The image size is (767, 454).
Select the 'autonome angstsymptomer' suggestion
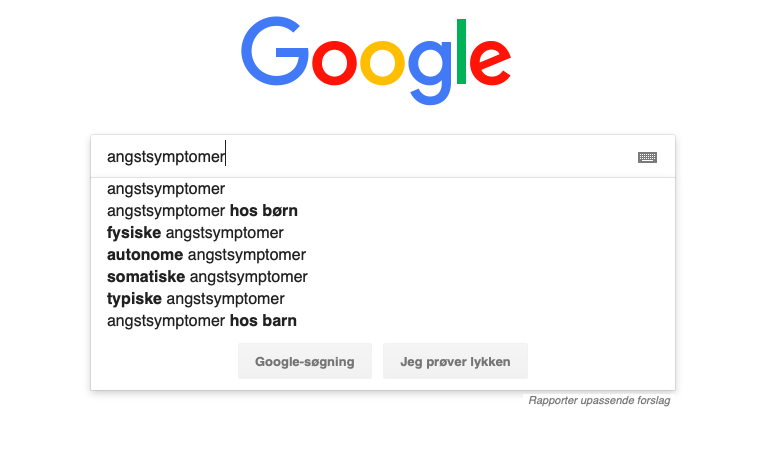click(383, 255)
